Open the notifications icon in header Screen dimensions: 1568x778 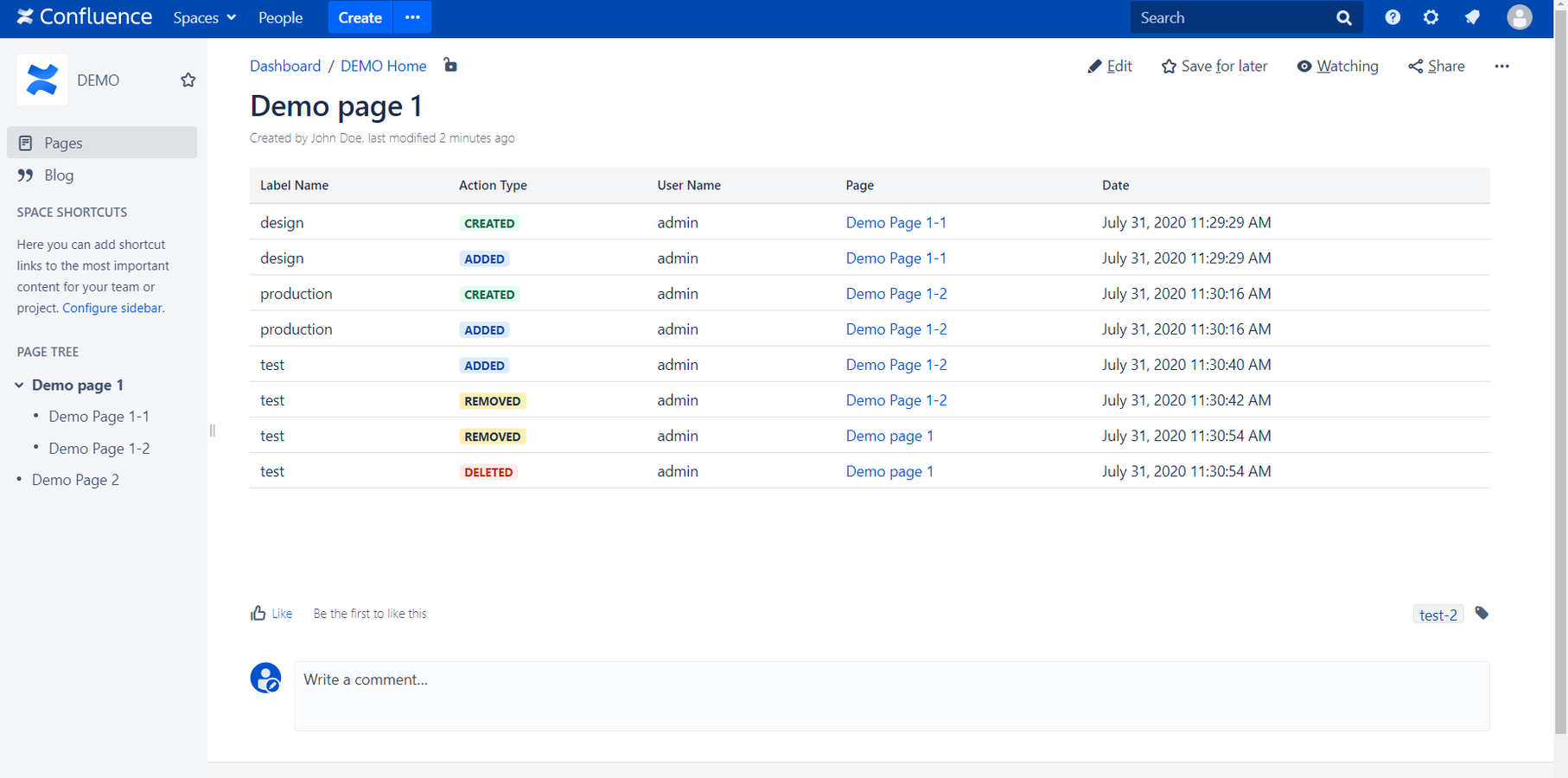1472,17
